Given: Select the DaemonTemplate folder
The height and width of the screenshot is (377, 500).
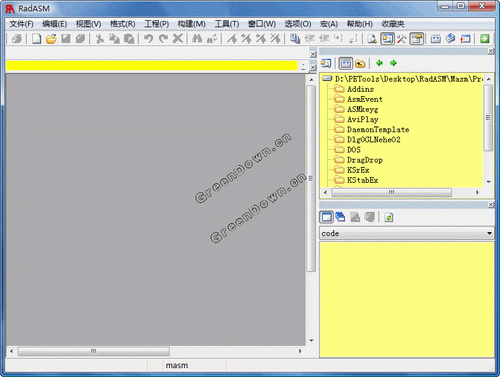Looking at the screenshot, I should (378, 129).
